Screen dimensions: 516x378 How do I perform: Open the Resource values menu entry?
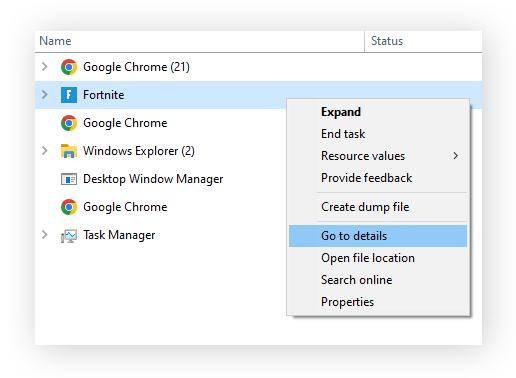[x=378, y=156]
